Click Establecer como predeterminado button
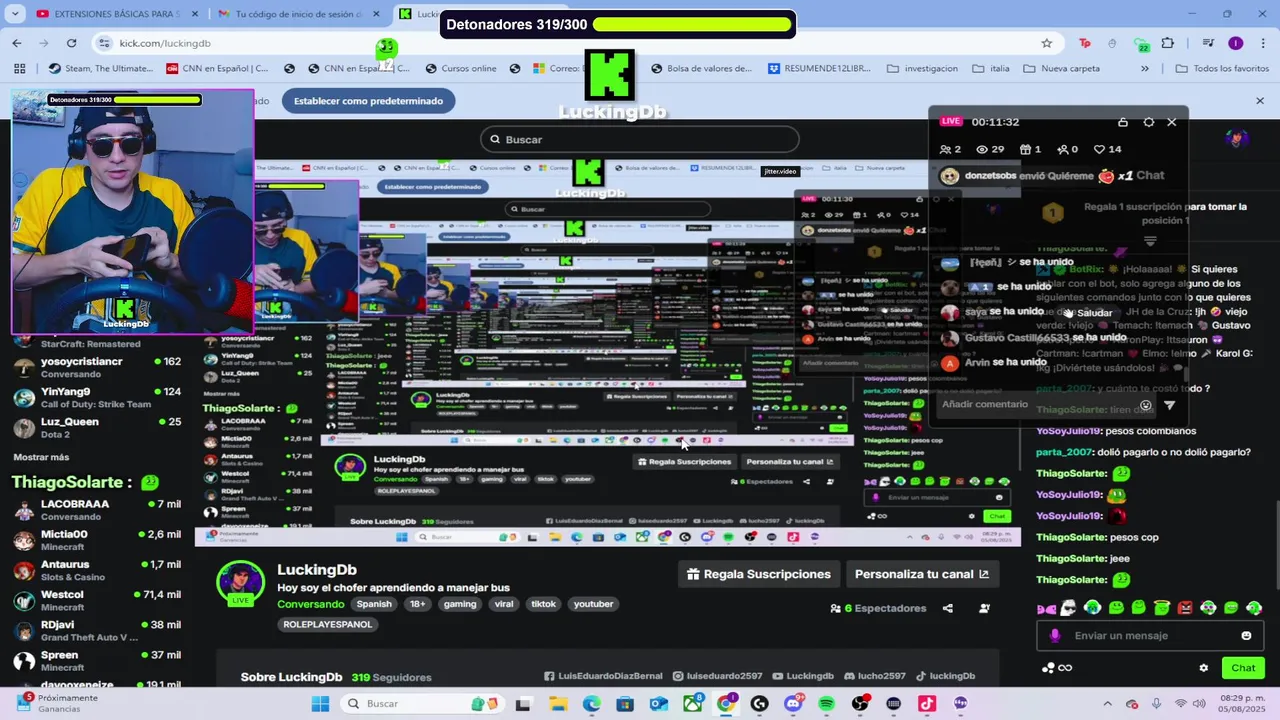The width and height of the screenshot is (1280, 720). 368,101
